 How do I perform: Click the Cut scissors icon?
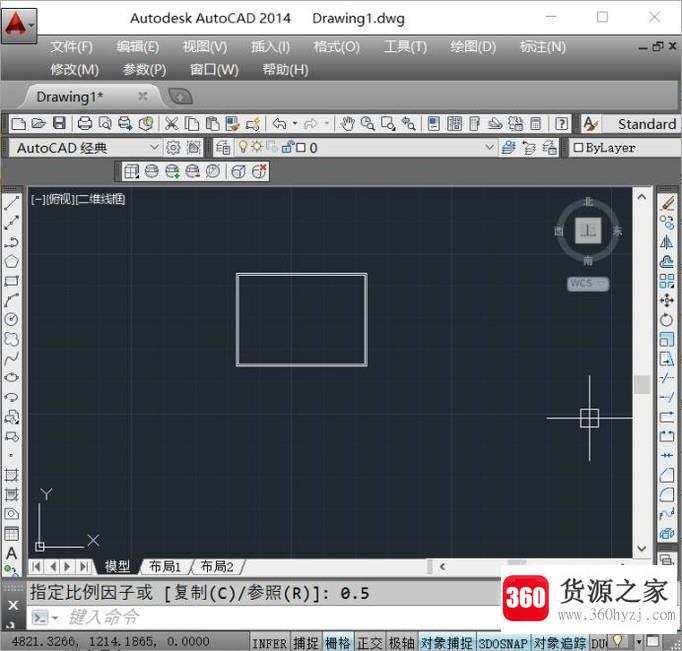click(171, 124)
